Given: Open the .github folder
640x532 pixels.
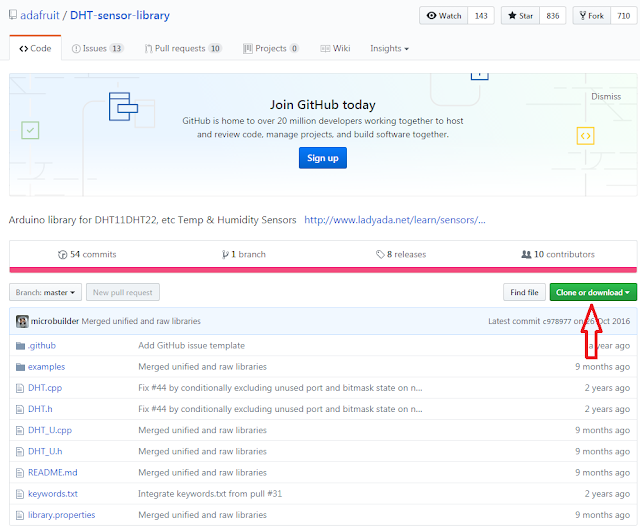Looking at the screenshot, I should [42, 346].
